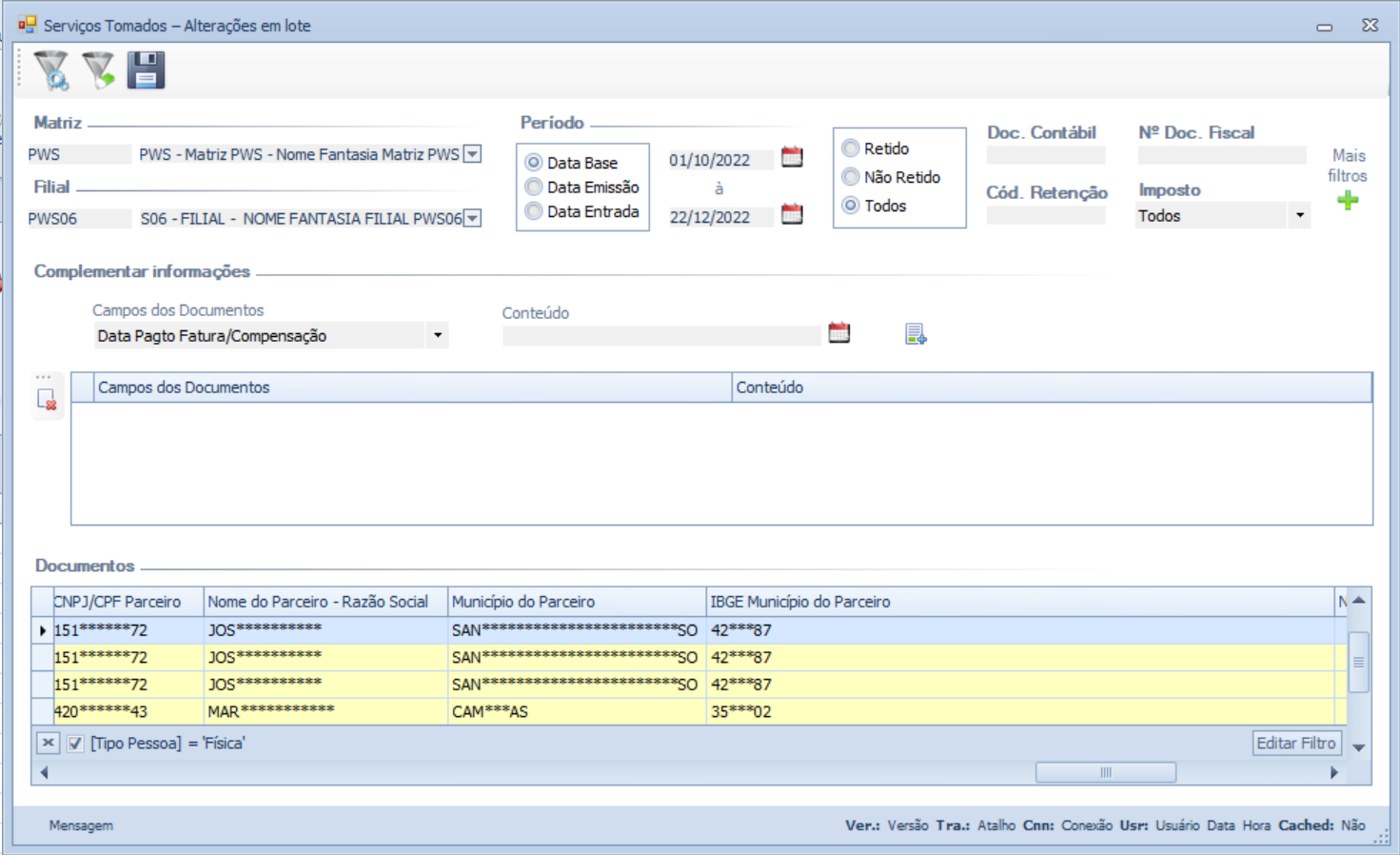1400x855 pixels.
Task: Click the filter search funnel icon
Action: [x=51, y=70]
